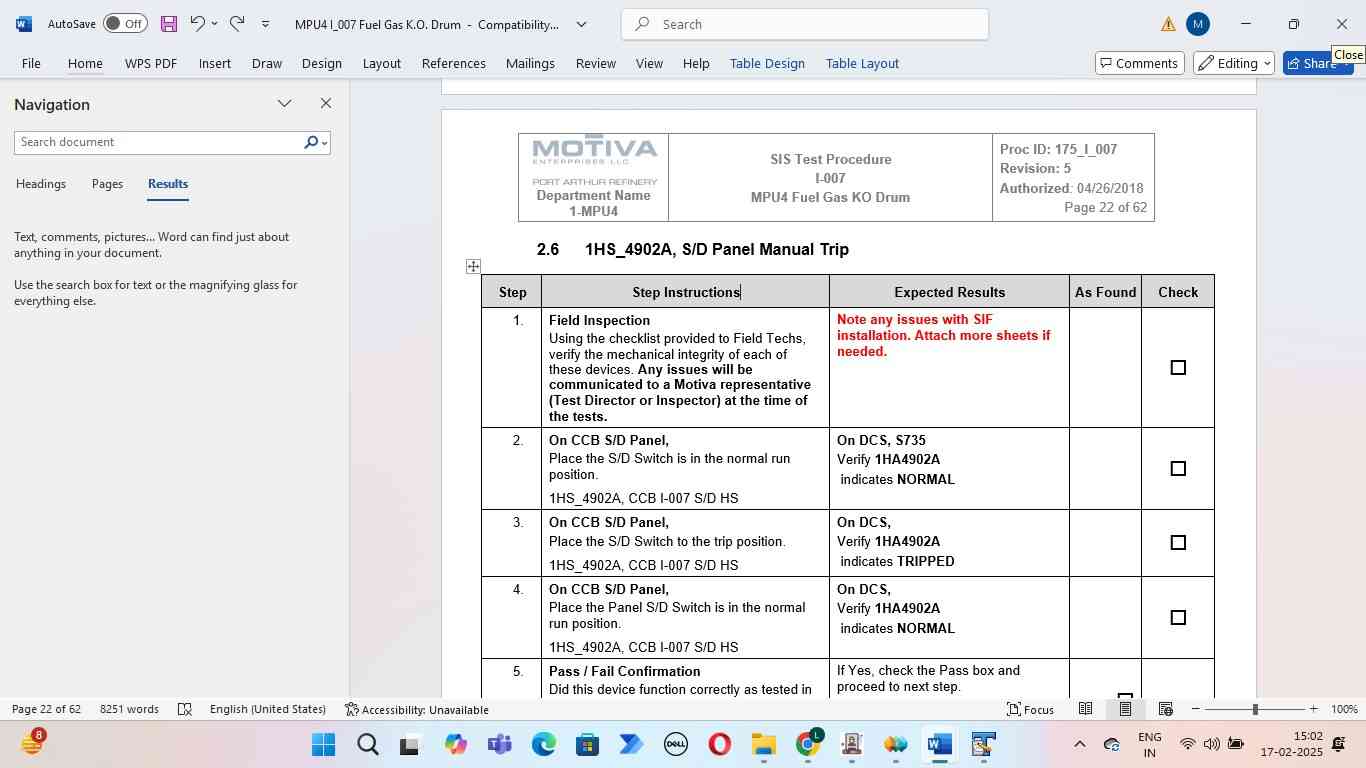Check the box for step 4 row
Image resolution: width=1366 pixels, height=768 pixels.
coord(1178,617)
